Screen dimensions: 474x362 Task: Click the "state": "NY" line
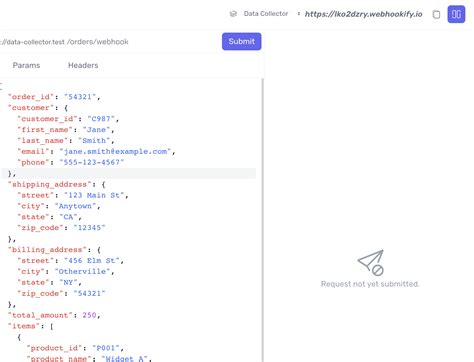(50, 282)
